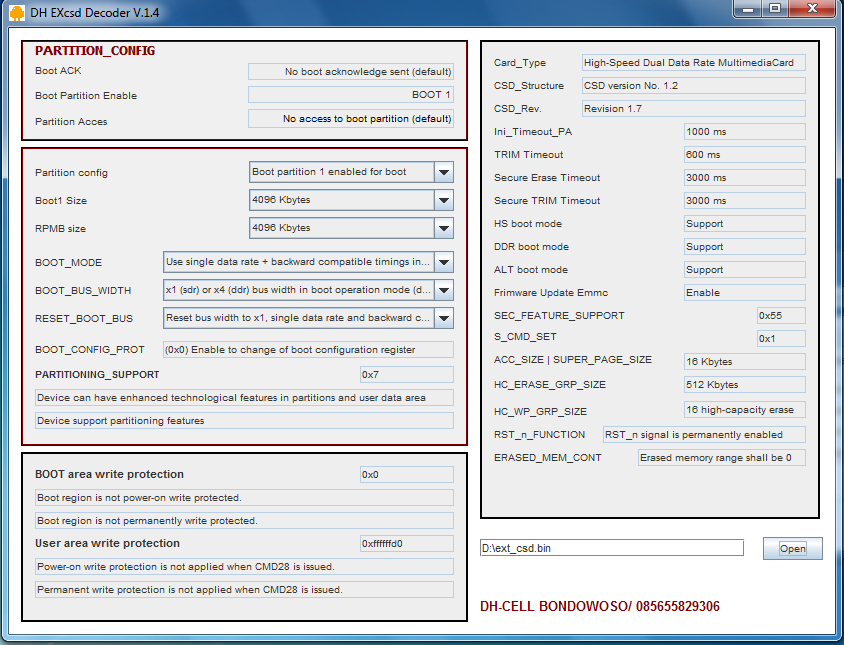This screenshot has height=645, width=844.
Task: Expand the RESET_BOOT_BUS dropdown
Action: click(x=308, y=318)
